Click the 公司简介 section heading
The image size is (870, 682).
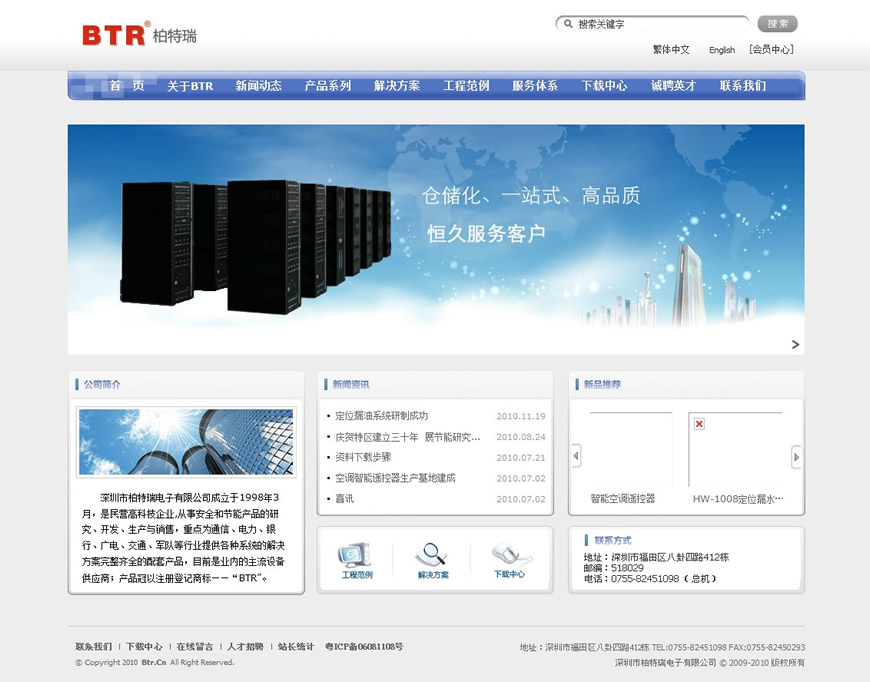102,384
